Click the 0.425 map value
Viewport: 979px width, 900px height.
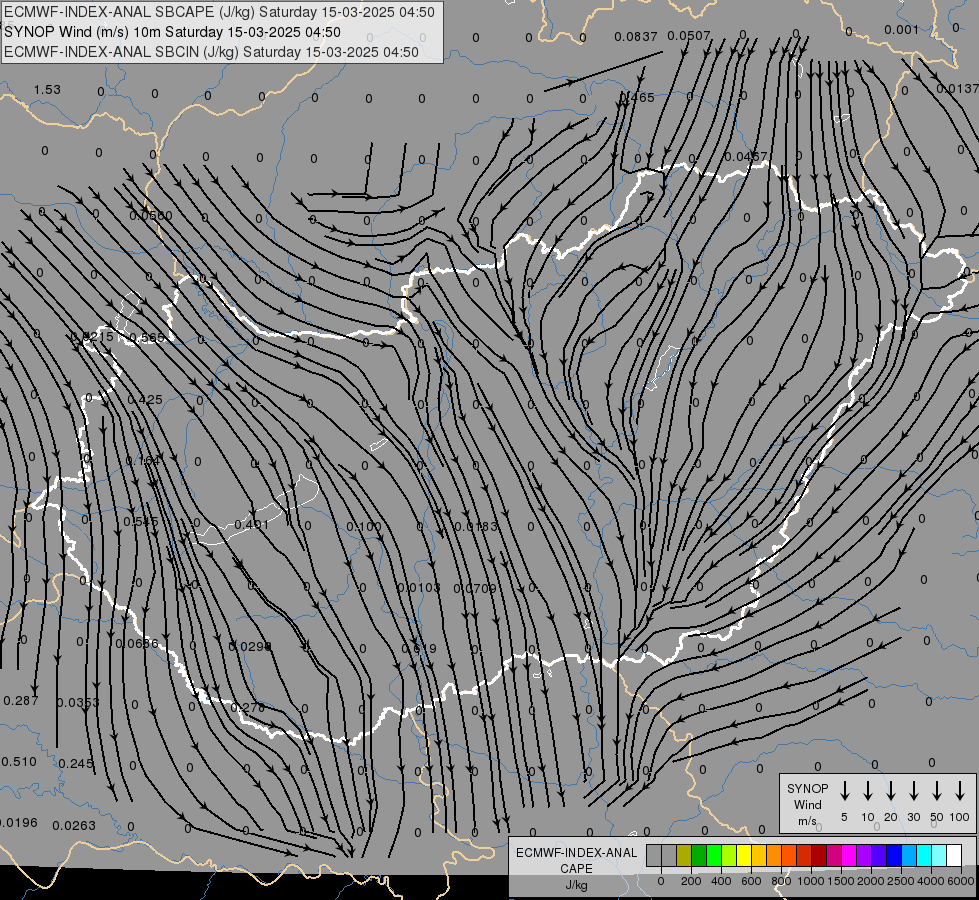click(145, 399)
